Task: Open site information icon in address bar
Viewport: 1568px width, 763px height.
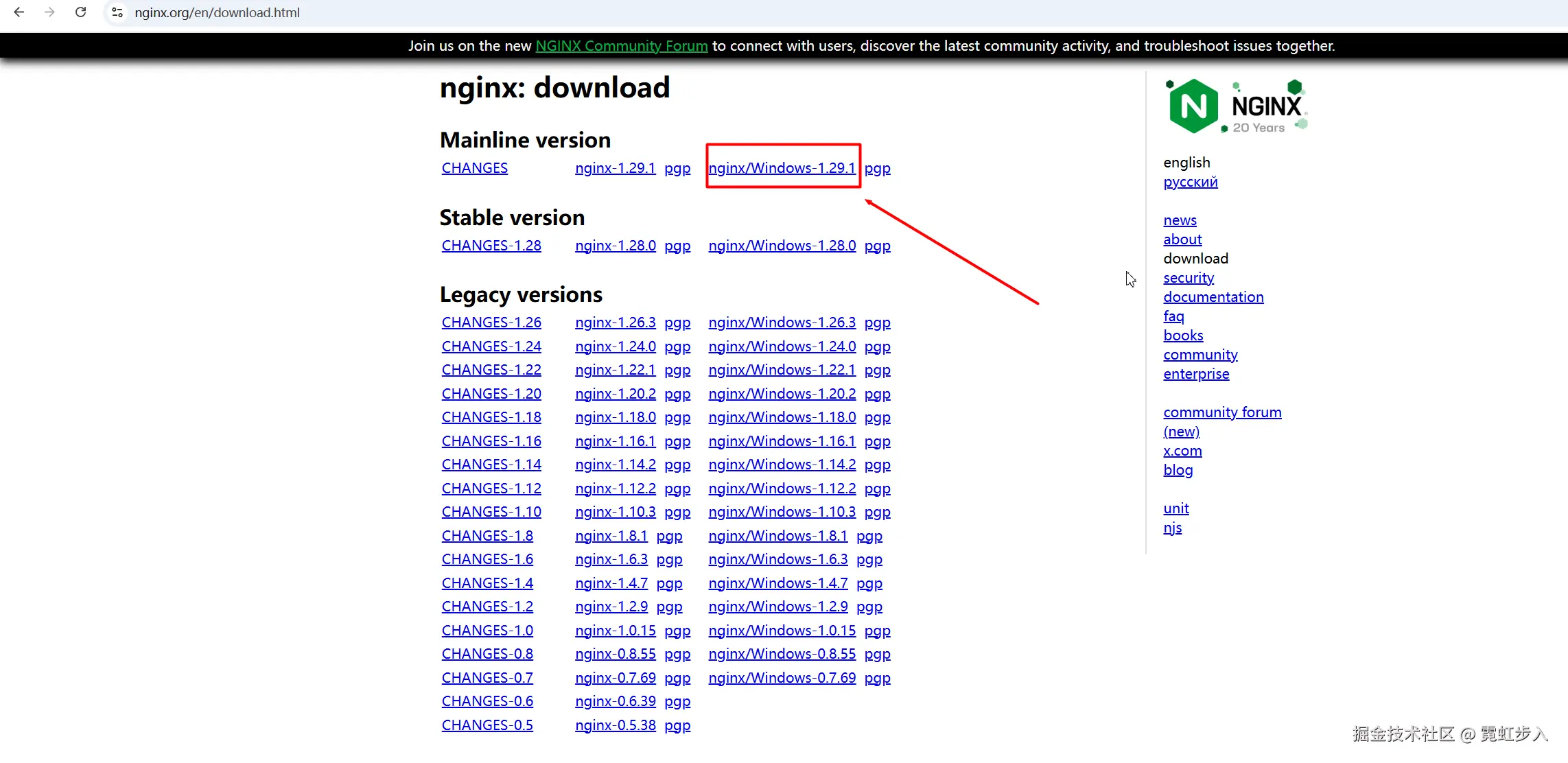Action: pos(117,12)
